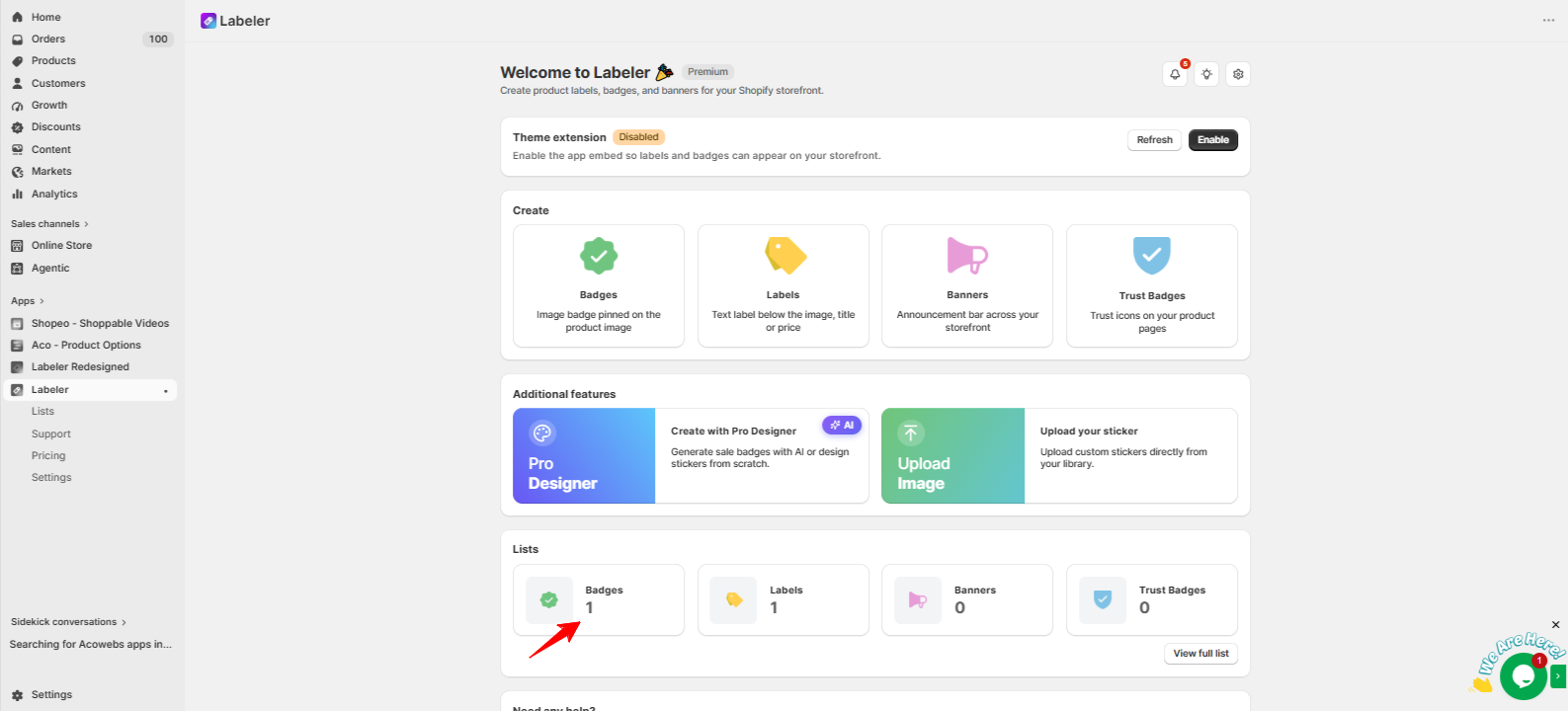Click the 'Enable the app embed' description text
1568x711 pixels.
click(x=697, y=156)
